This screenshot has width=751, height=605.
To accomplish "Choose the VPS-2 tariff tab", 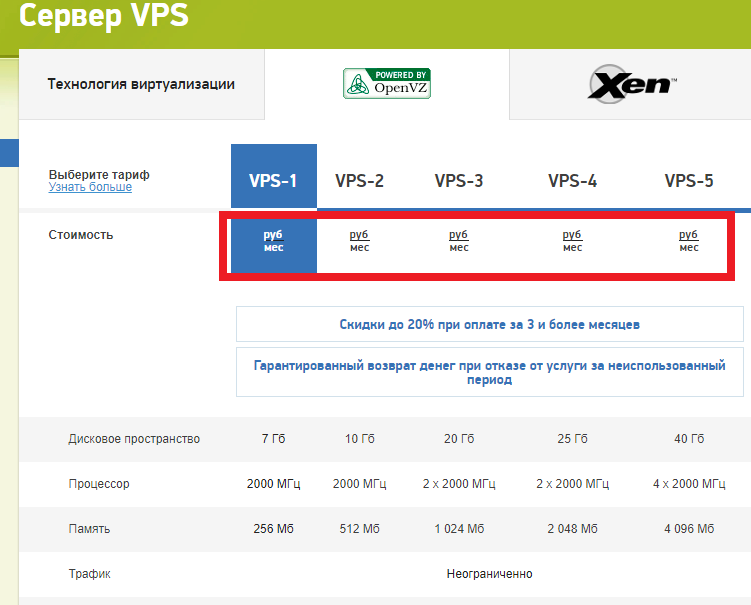I will (359, 181).
